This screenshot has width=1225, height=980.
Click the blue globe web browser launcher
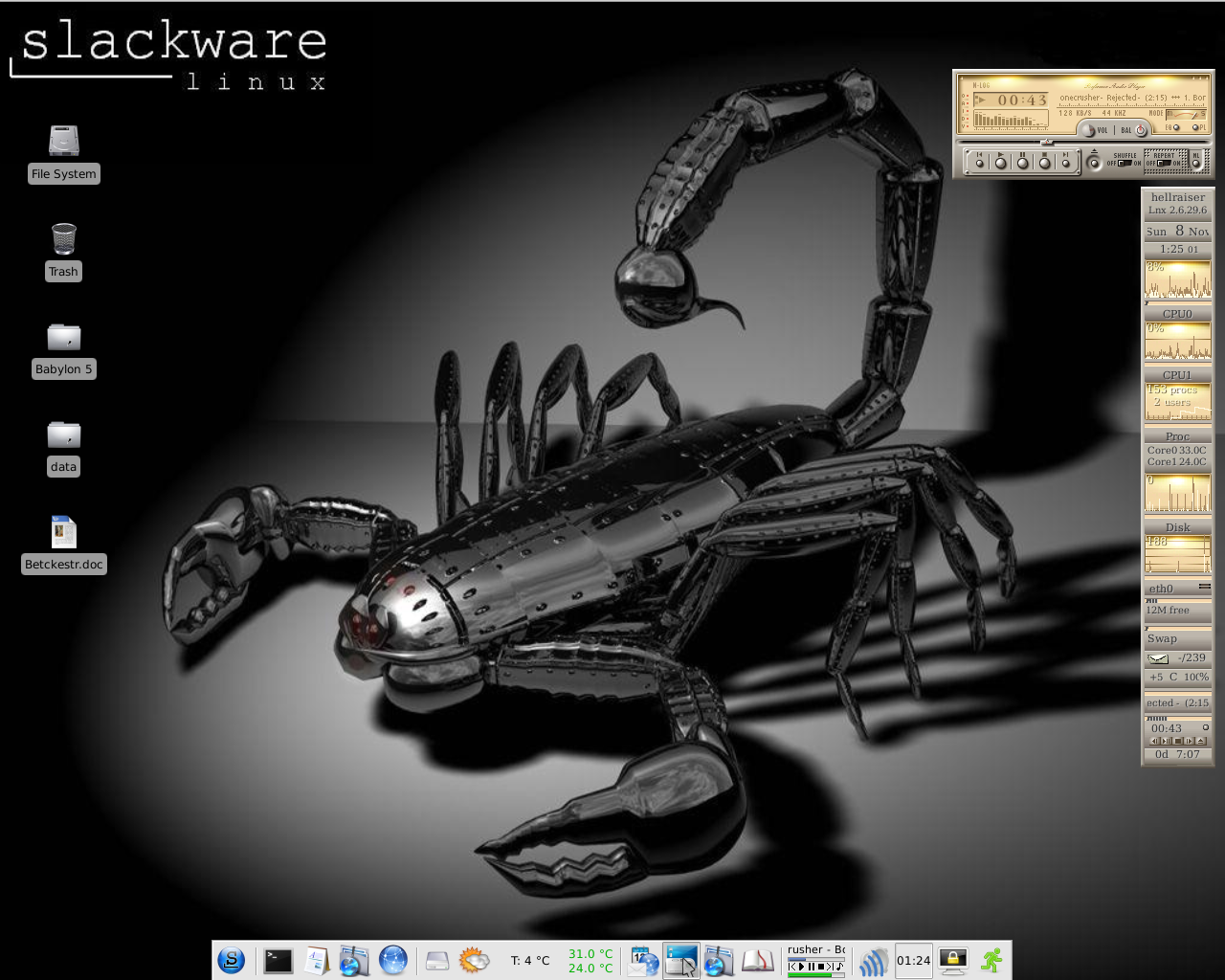point(393,960)
